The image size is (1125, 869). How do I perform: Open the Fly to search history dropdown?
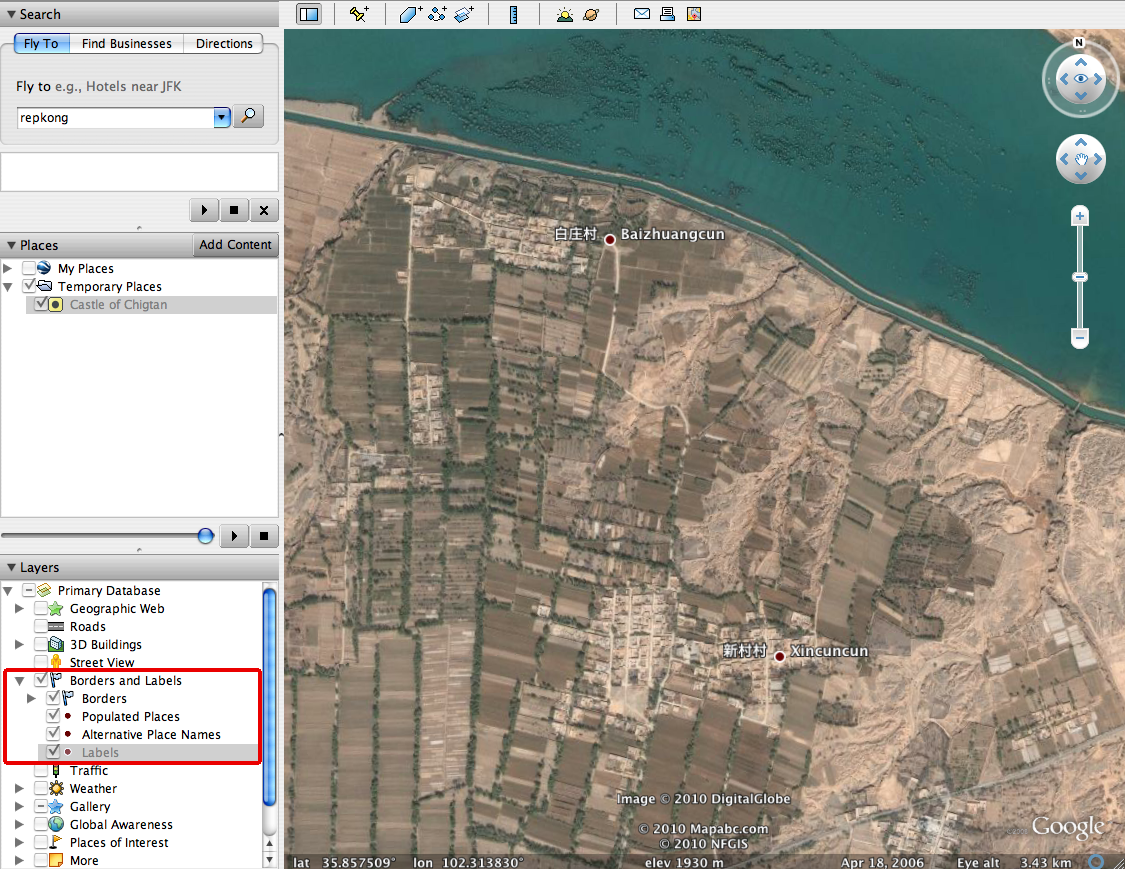pos(221,117)
